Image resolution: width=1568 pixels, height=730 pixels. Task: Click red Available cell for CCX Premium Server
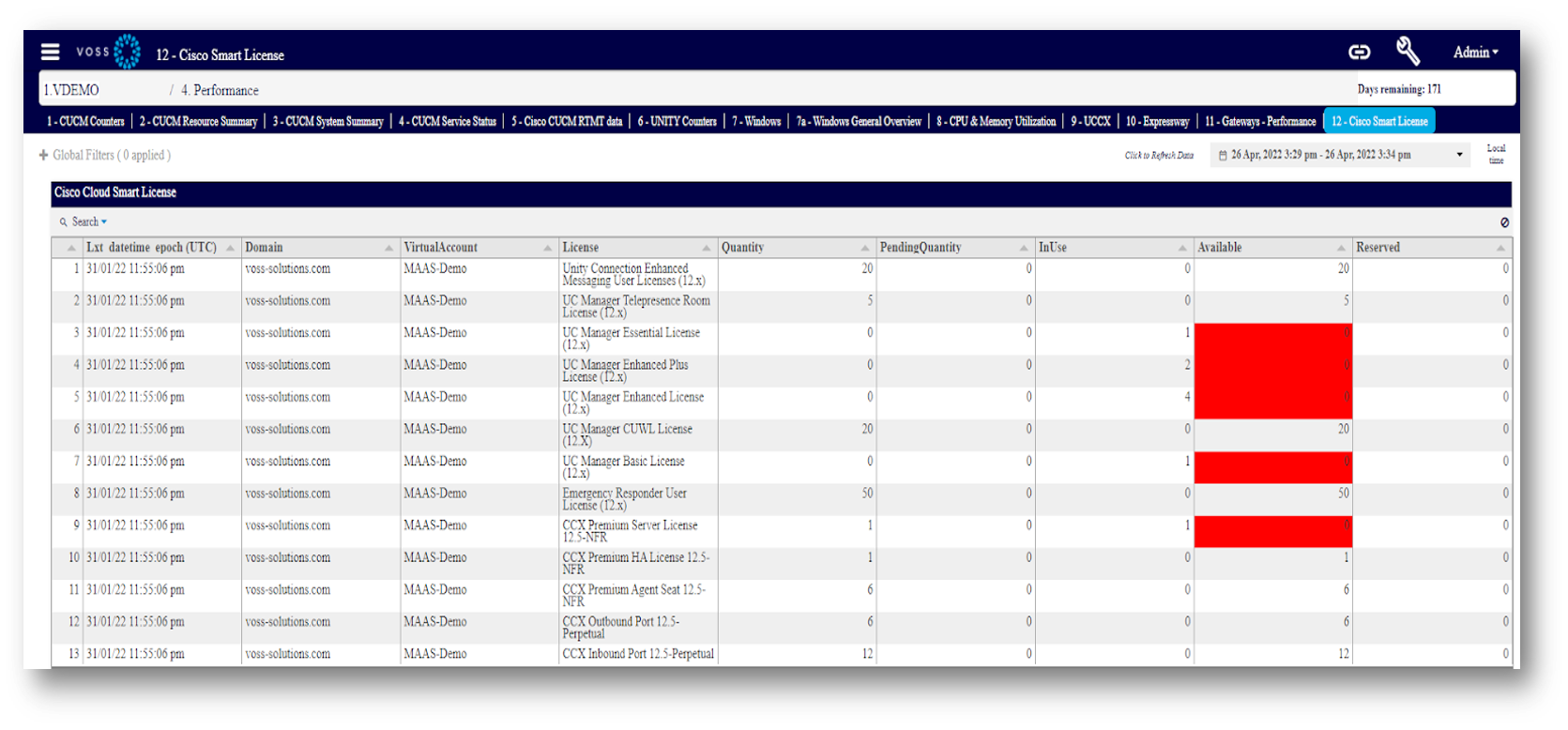pyautogui.click(x=1272, y=531)
